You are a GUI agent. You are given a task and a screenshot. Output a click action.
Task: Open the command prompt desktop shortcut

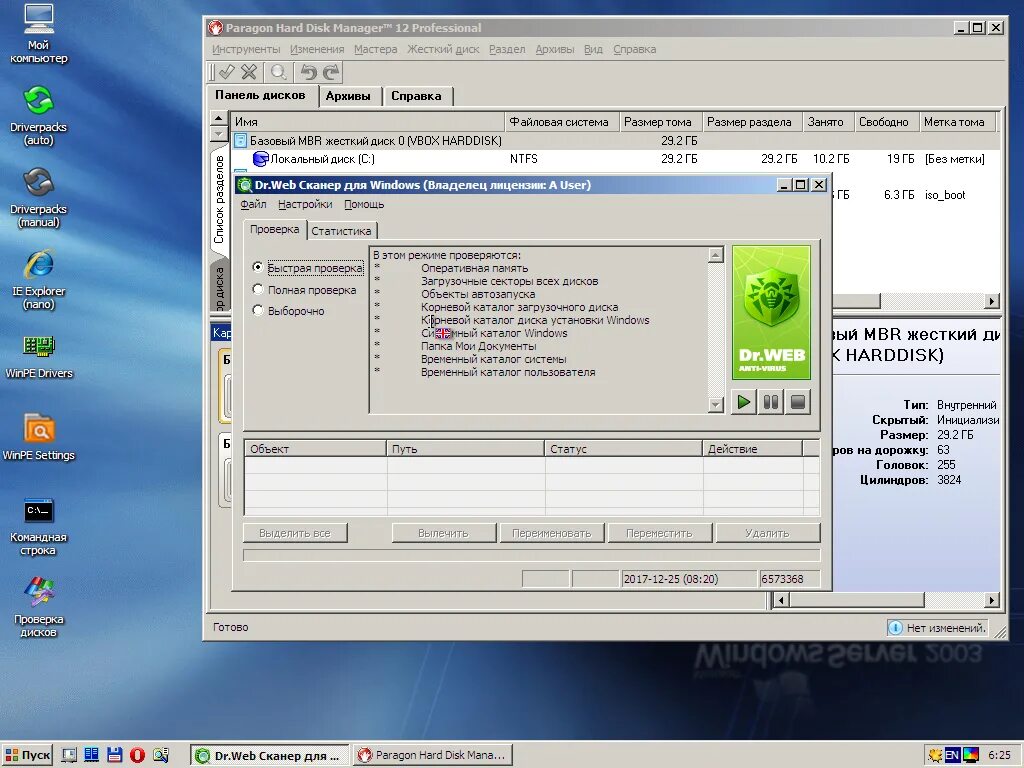click(39, 526)
